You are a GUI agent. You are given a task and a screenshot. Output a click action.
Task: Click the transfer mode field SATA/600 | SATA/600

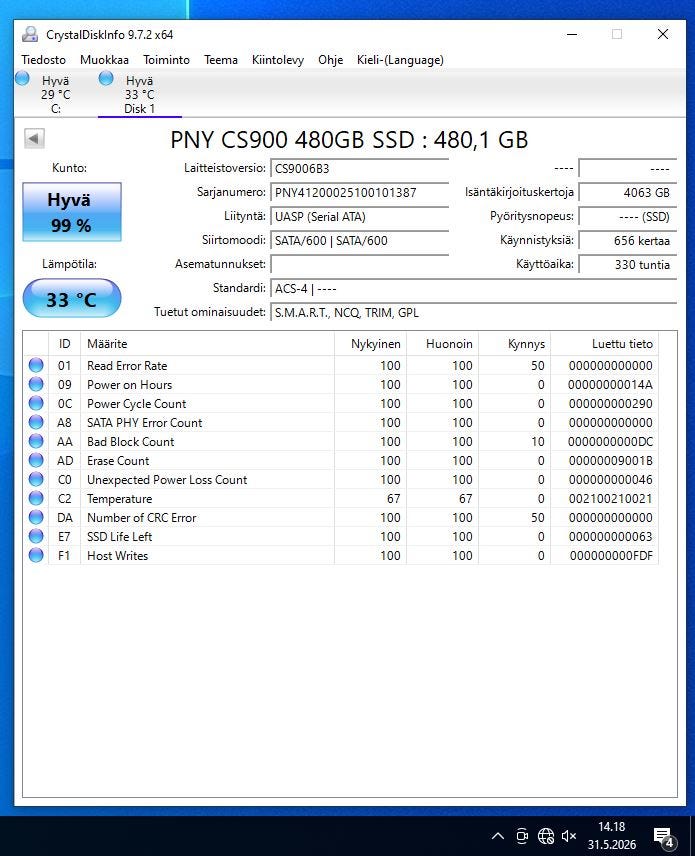point(359,241)
